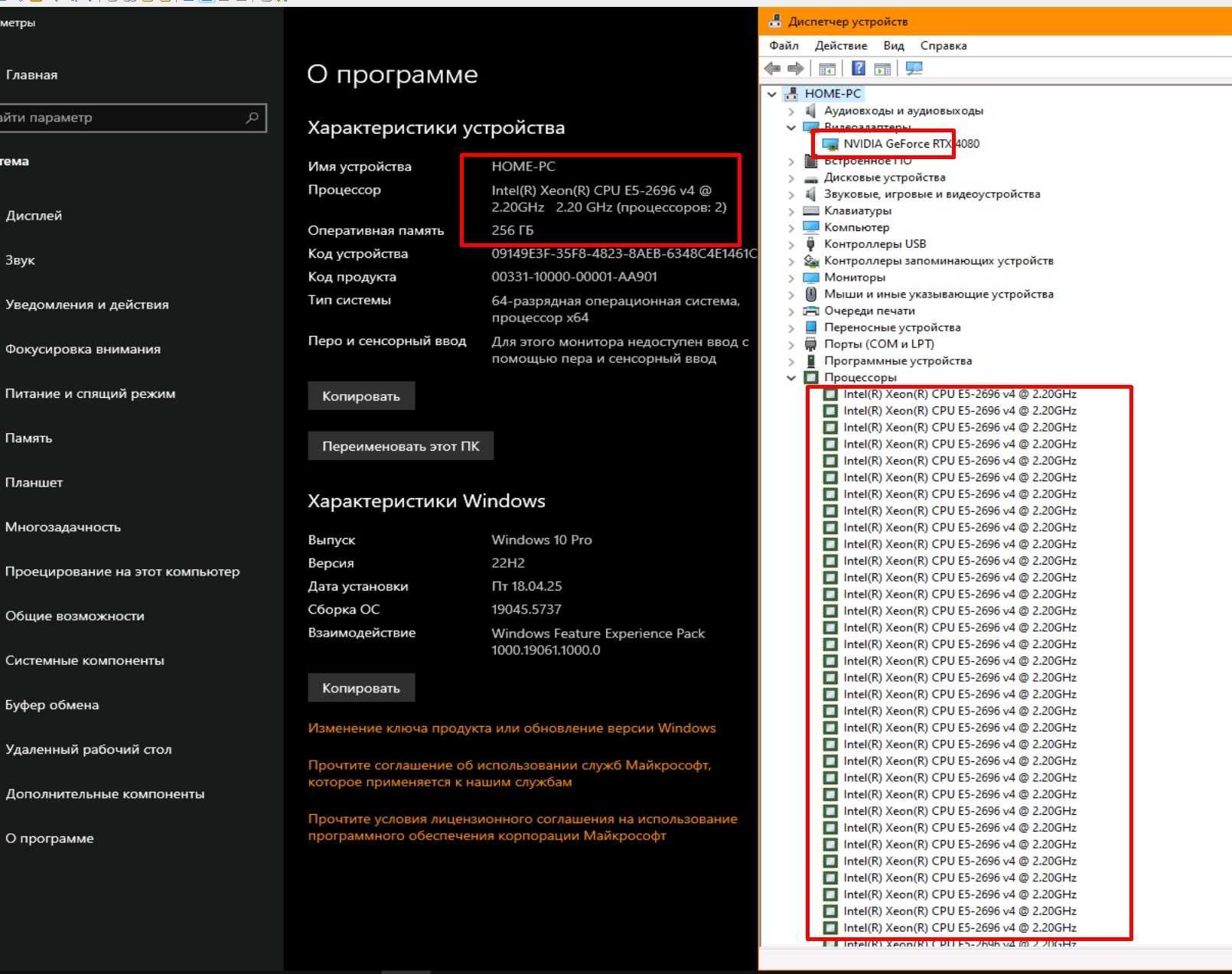The height and width of the screenshot is (974, 1232).
Task: Go to Главная in Settings sidebar
Action: tap(31, 75)
